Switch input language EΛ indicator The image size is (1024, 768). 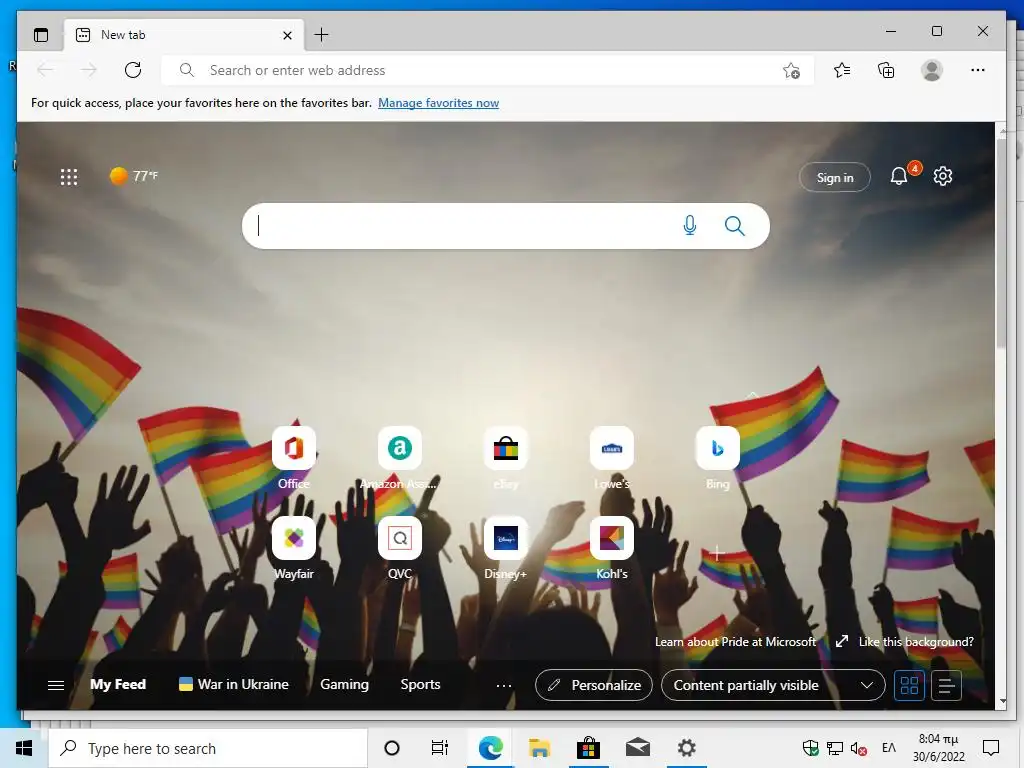coord(889,748)
